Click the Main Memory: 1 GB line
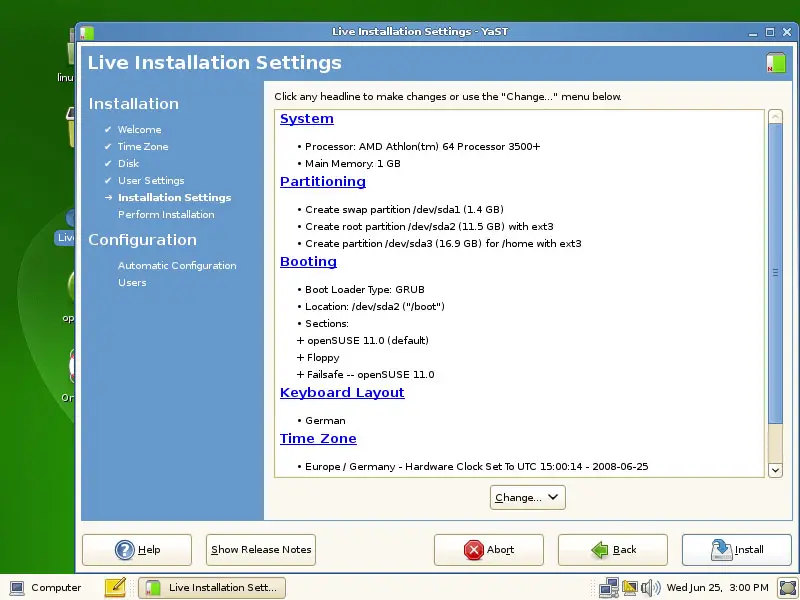This screenshot has width=800, height=600. tap(353, 164)
